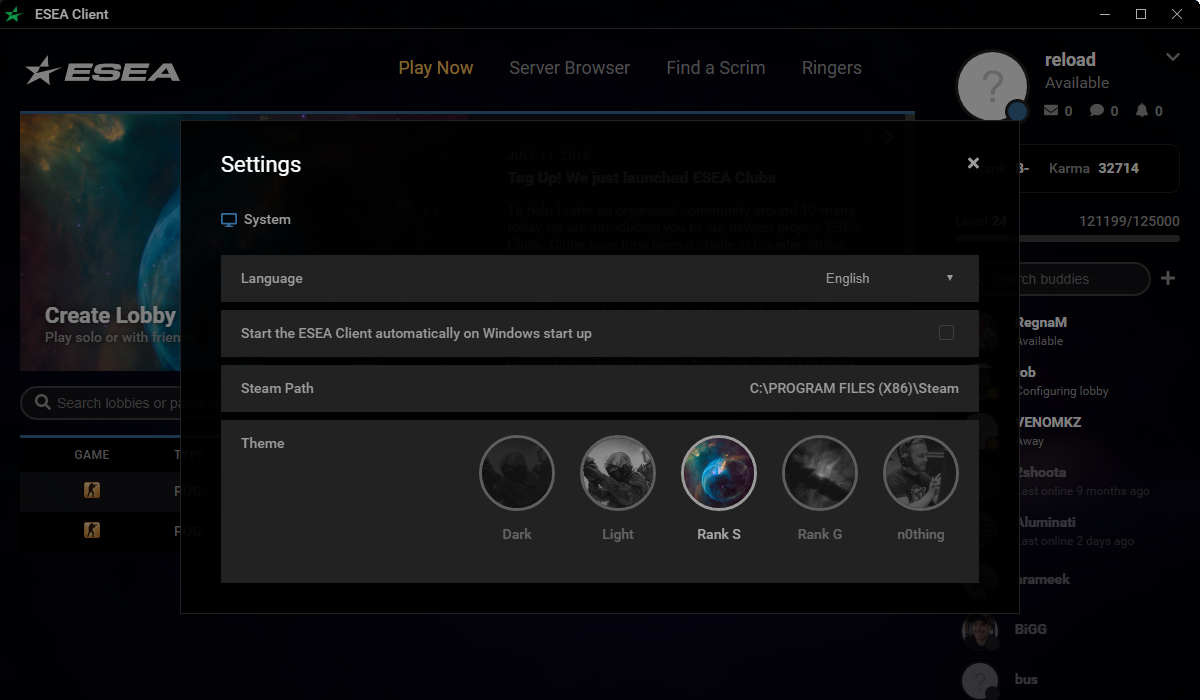
Task: Choose the Rank S theme
Action: [719, 473]
